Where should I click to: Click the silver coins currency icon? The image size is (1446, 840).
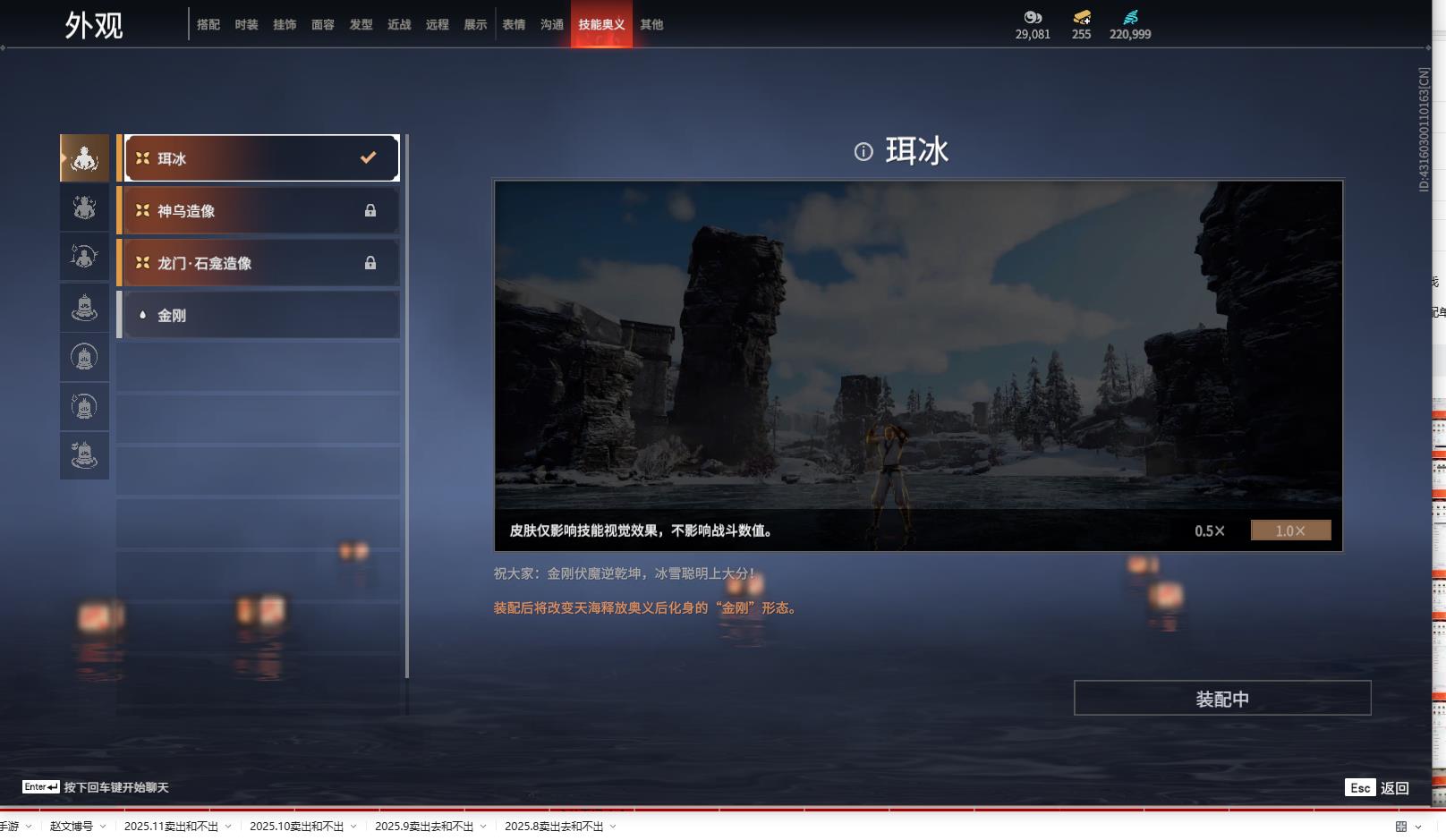[x=1033, y=17]
